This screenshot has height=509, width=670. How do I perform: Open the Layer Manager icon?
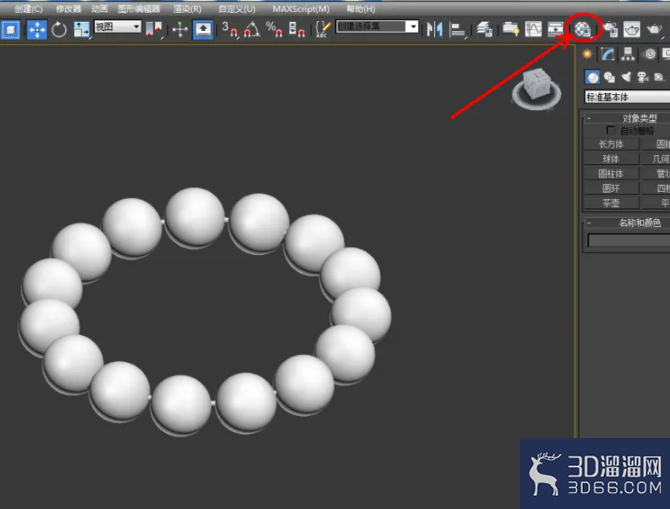coord(484,29)
